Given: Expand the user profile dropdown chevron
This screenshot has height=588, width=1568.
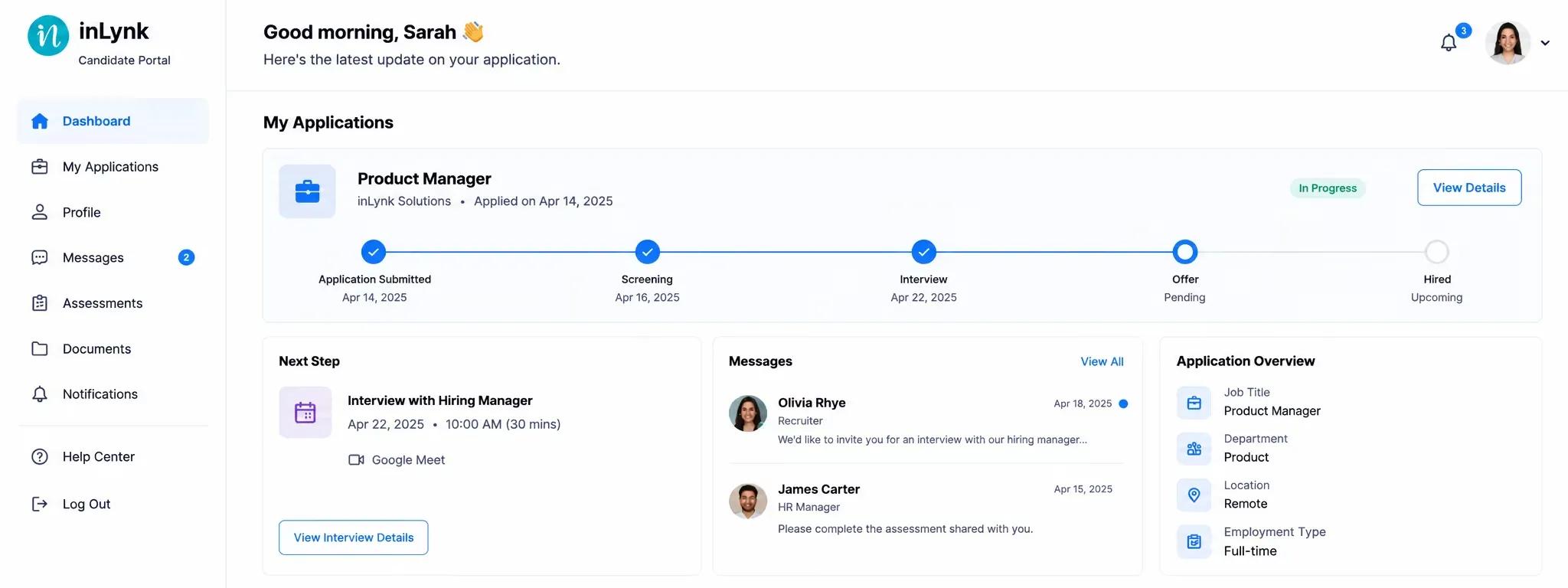Looking at the screenshot, I should coord(1545,43).
